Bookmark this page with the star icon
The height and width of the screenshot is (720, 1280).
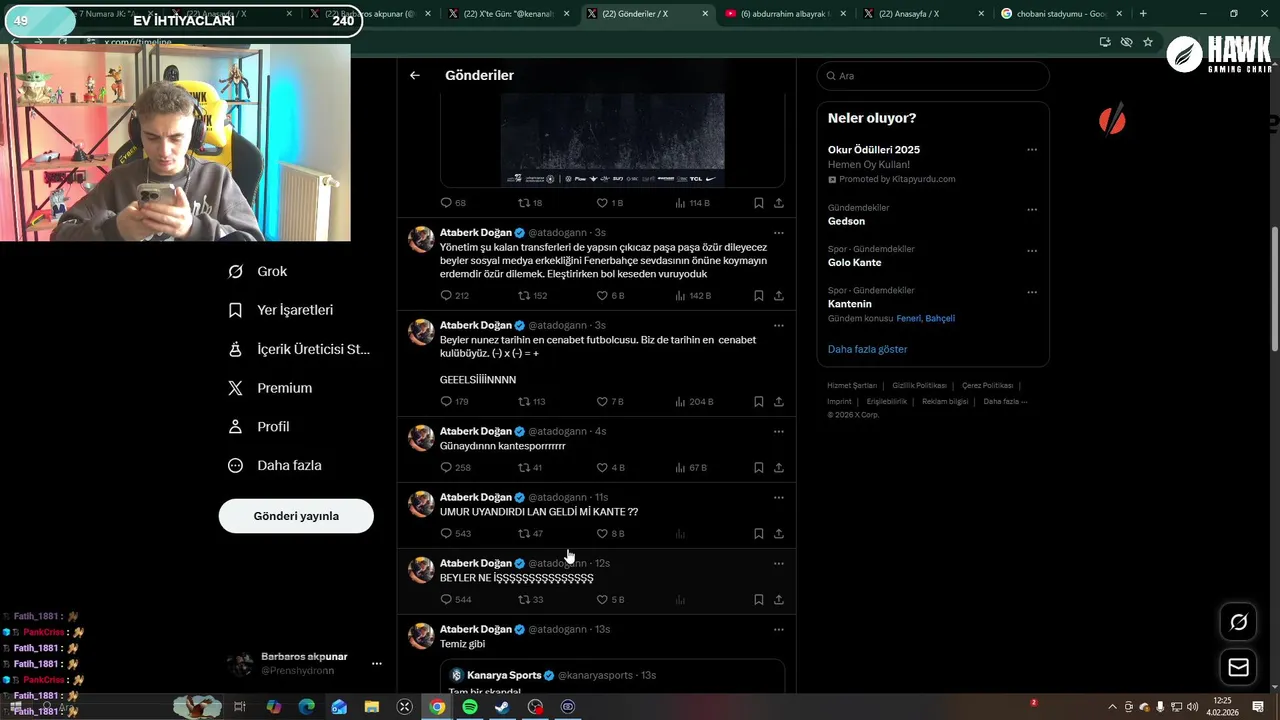click(x=1148, y=42)
